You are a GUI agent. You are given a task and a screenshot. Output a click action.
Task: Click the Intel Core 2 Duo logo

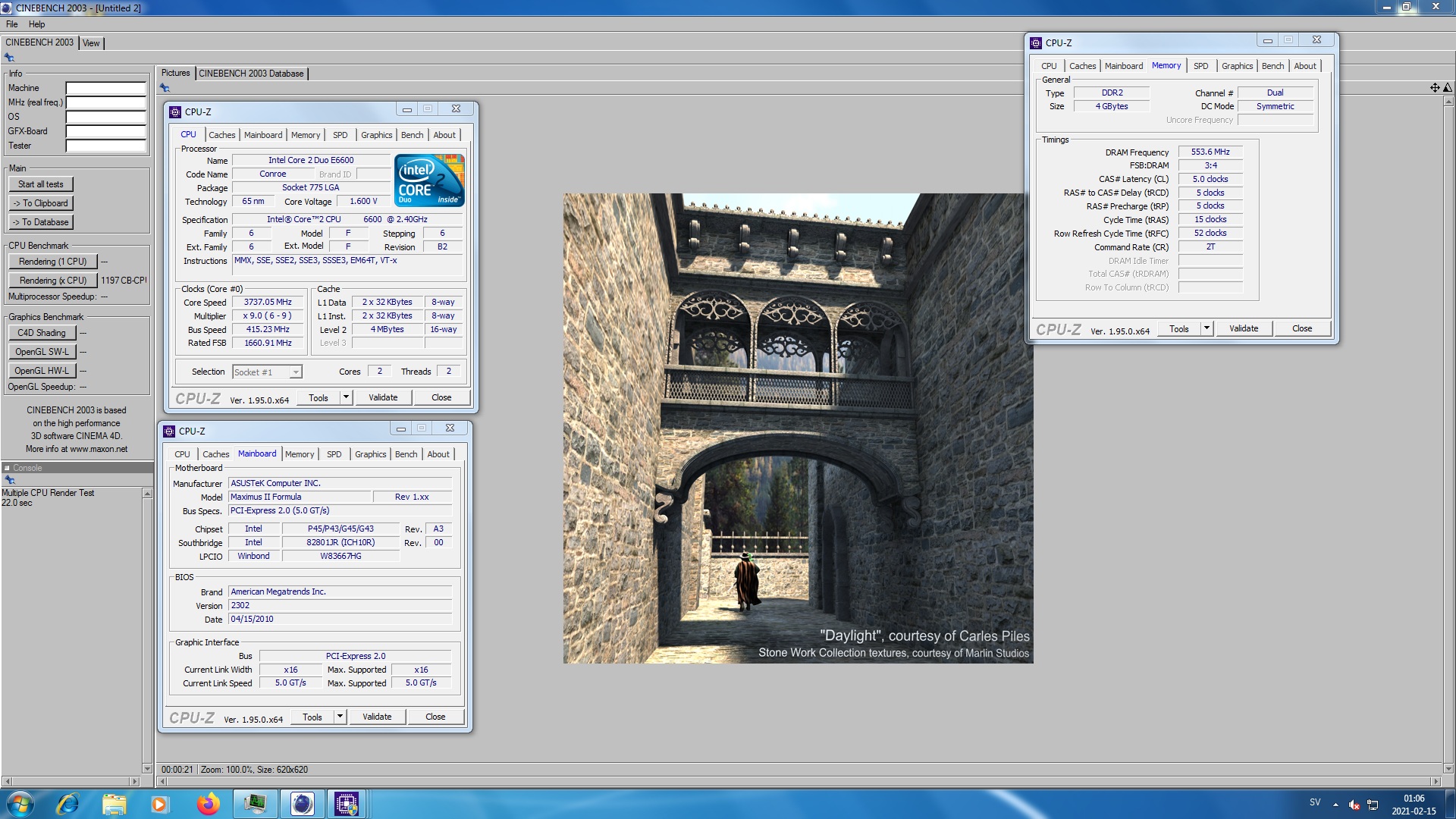pyautogui.click(x=429, y=180)
